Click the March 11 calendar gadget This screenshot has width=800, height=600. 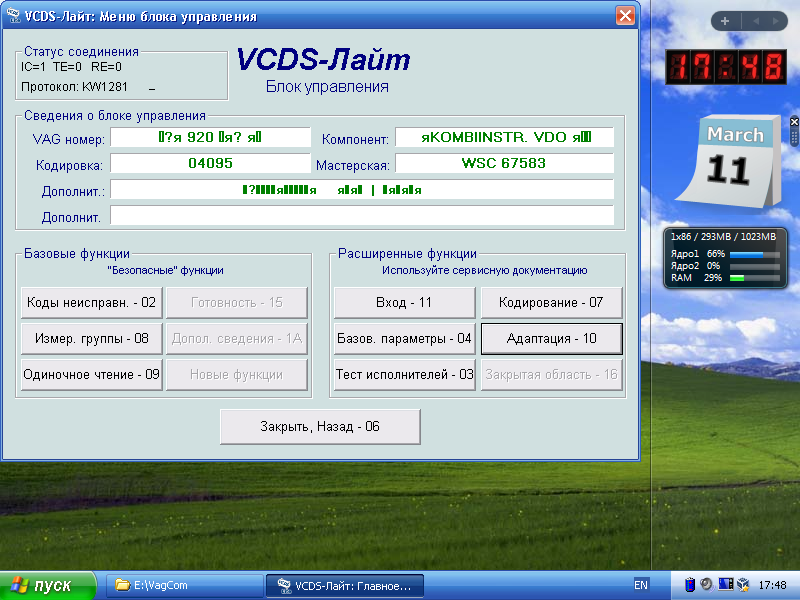tap(730, 161)
